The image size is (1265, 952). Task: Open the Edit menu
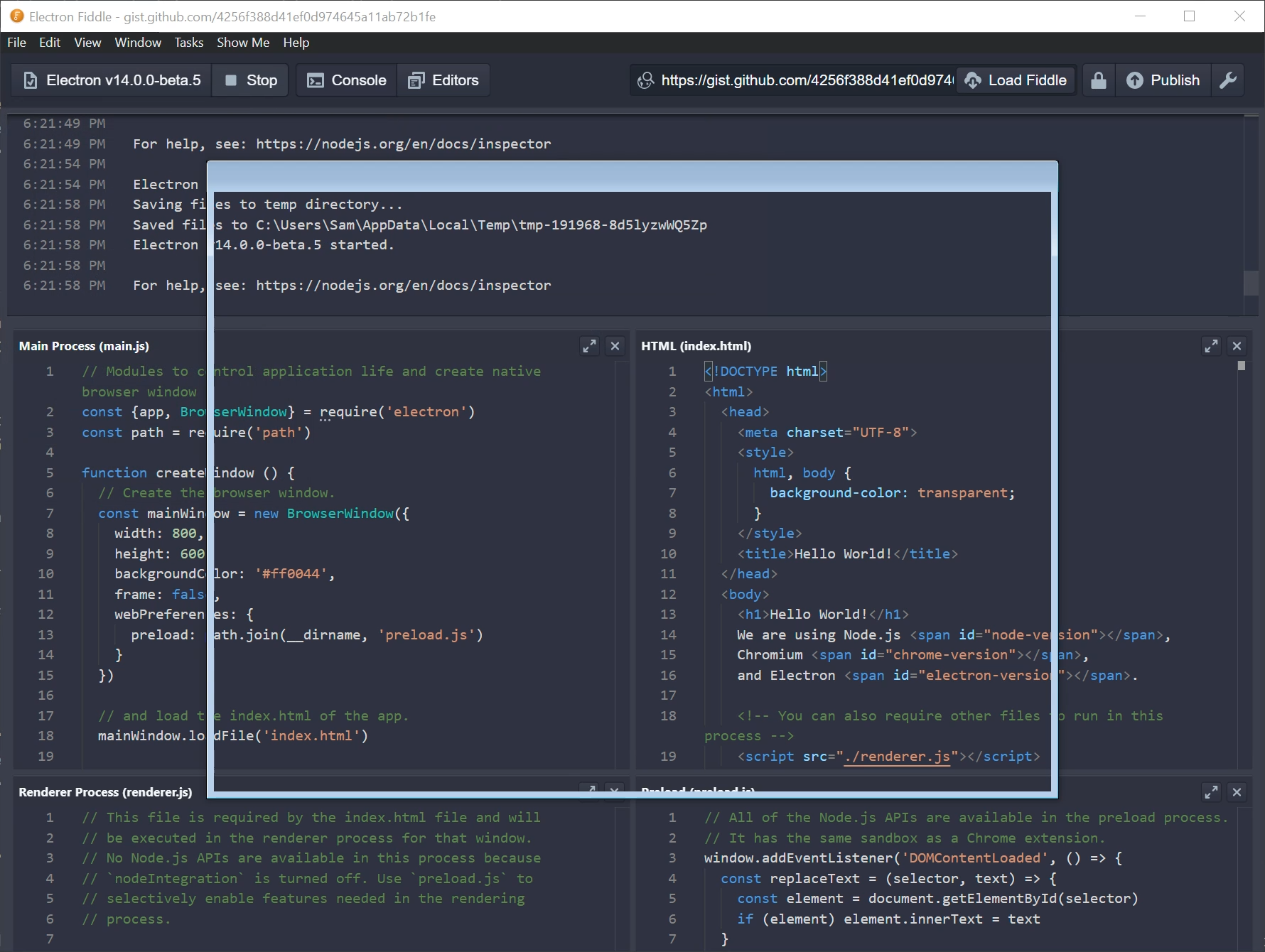(50, 43)
